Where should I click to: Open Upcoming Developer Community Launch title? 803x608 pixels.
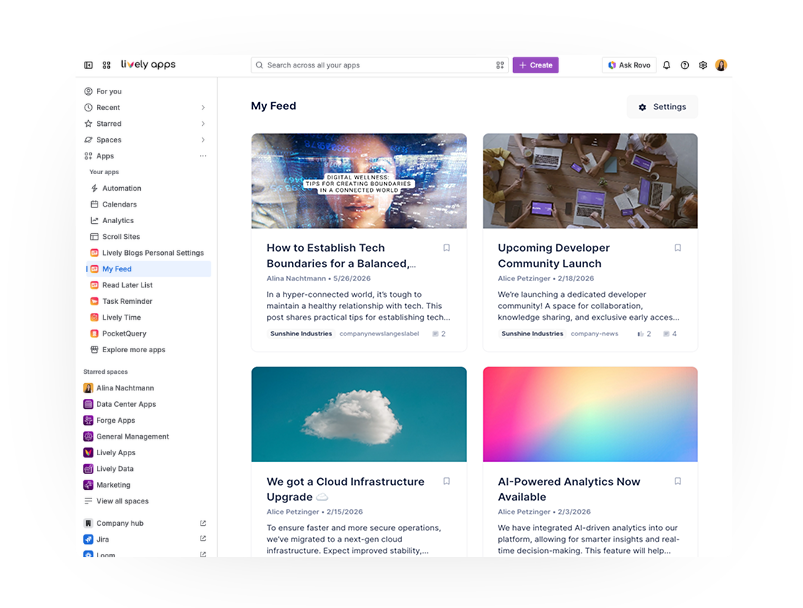point(554,256)
